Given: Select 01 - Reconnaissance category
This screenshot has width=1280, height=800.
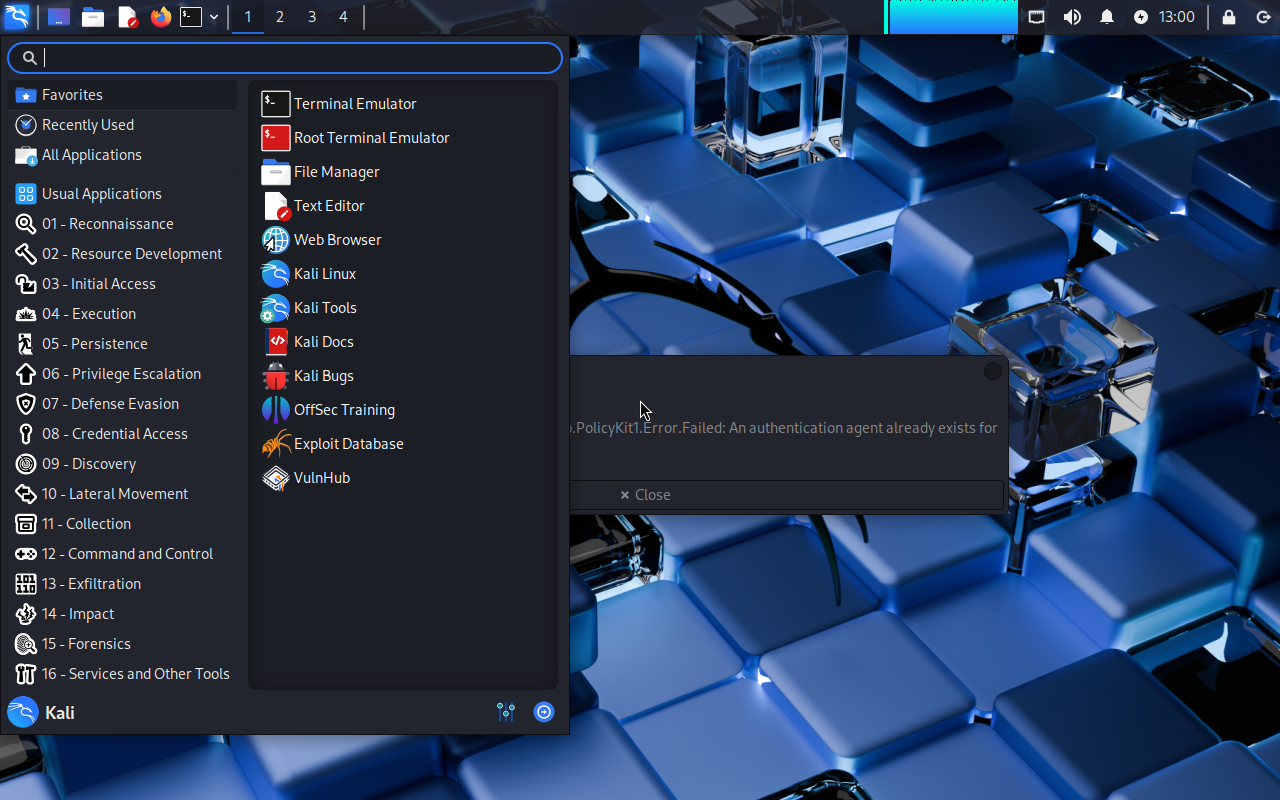Looking at the screenshot, I should tap(122, 224).
